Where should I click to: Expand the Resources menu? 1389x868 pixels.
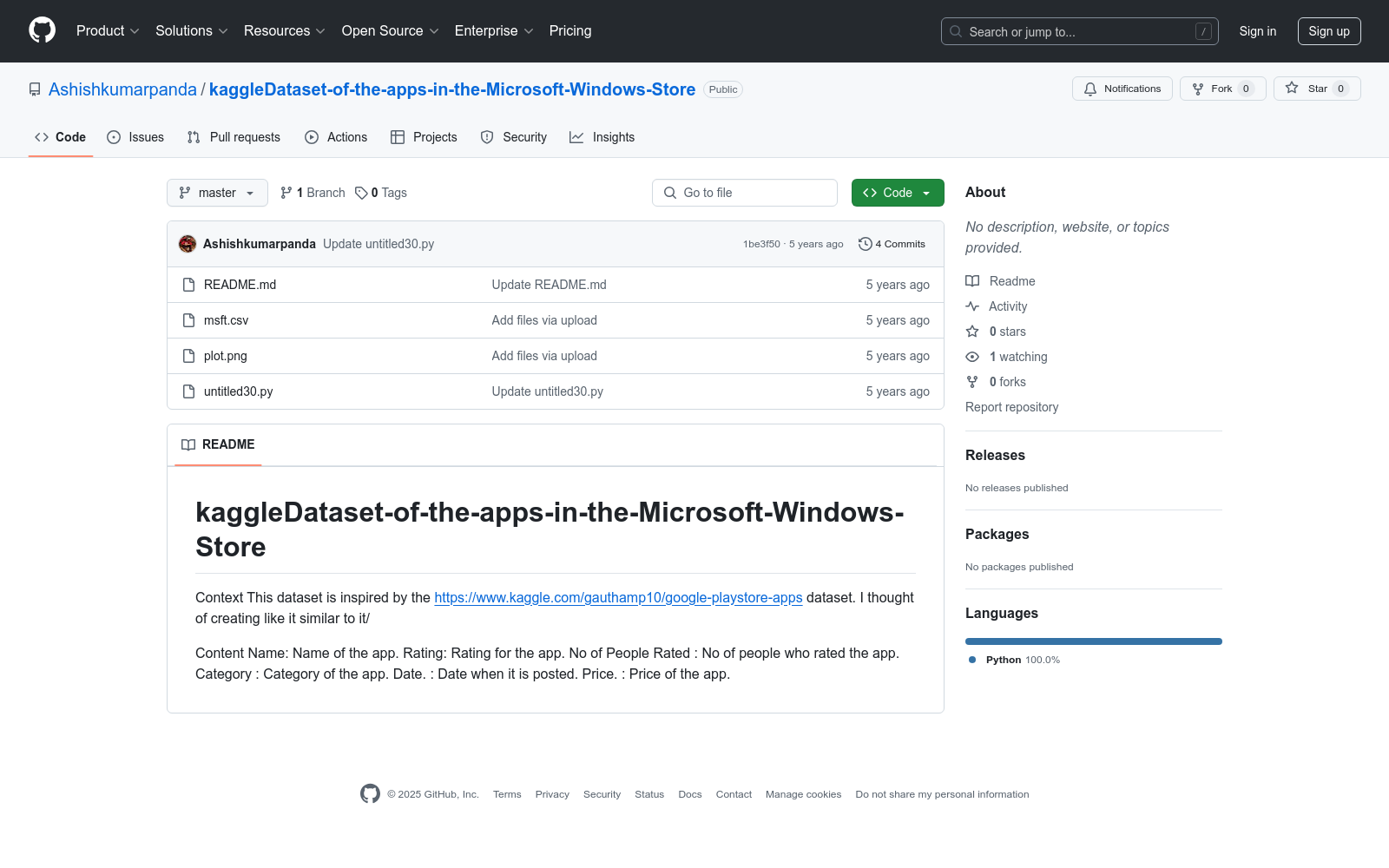coord(285,30)
